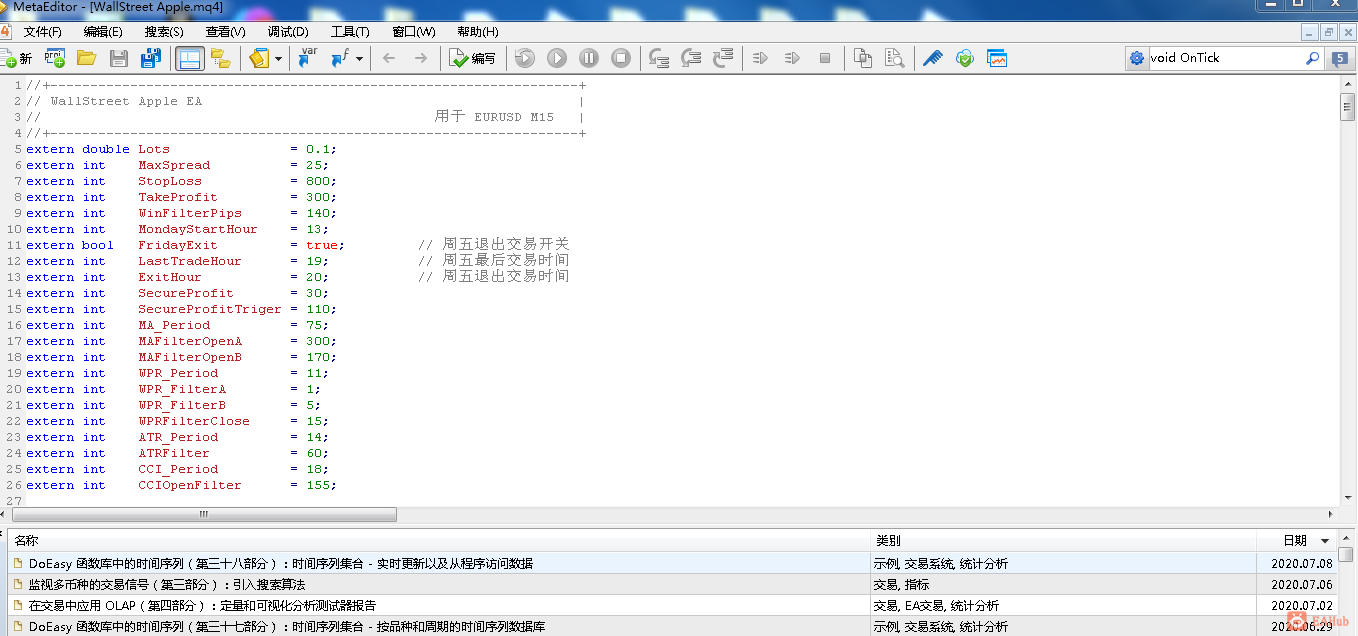This screenshot has height=636, width=1358.
Task: Click the articles list vertical scrollbar thumb
Action: click(1347, 553)
